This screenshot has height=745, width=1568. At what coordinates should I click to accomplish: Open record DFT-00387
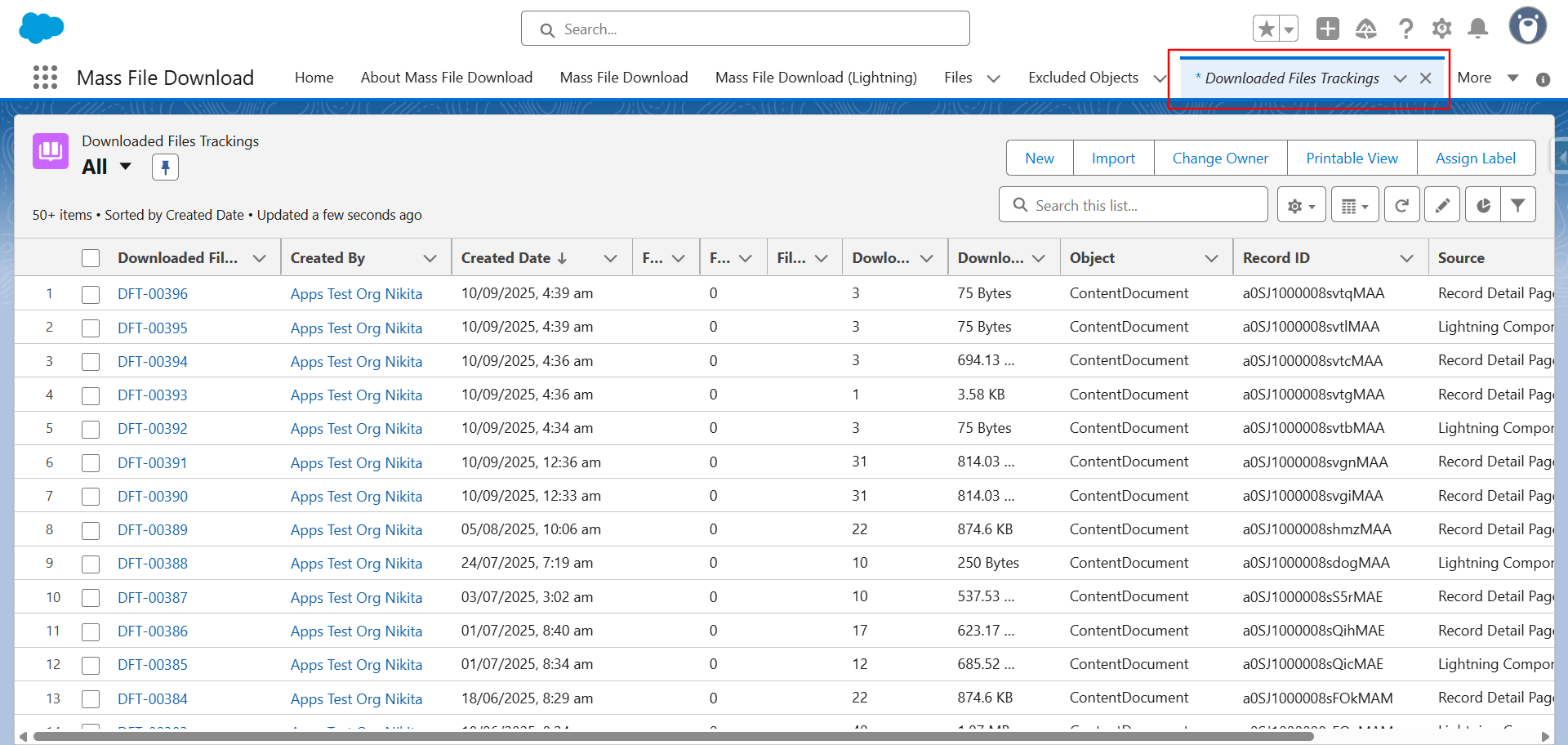tap(153, 598)
